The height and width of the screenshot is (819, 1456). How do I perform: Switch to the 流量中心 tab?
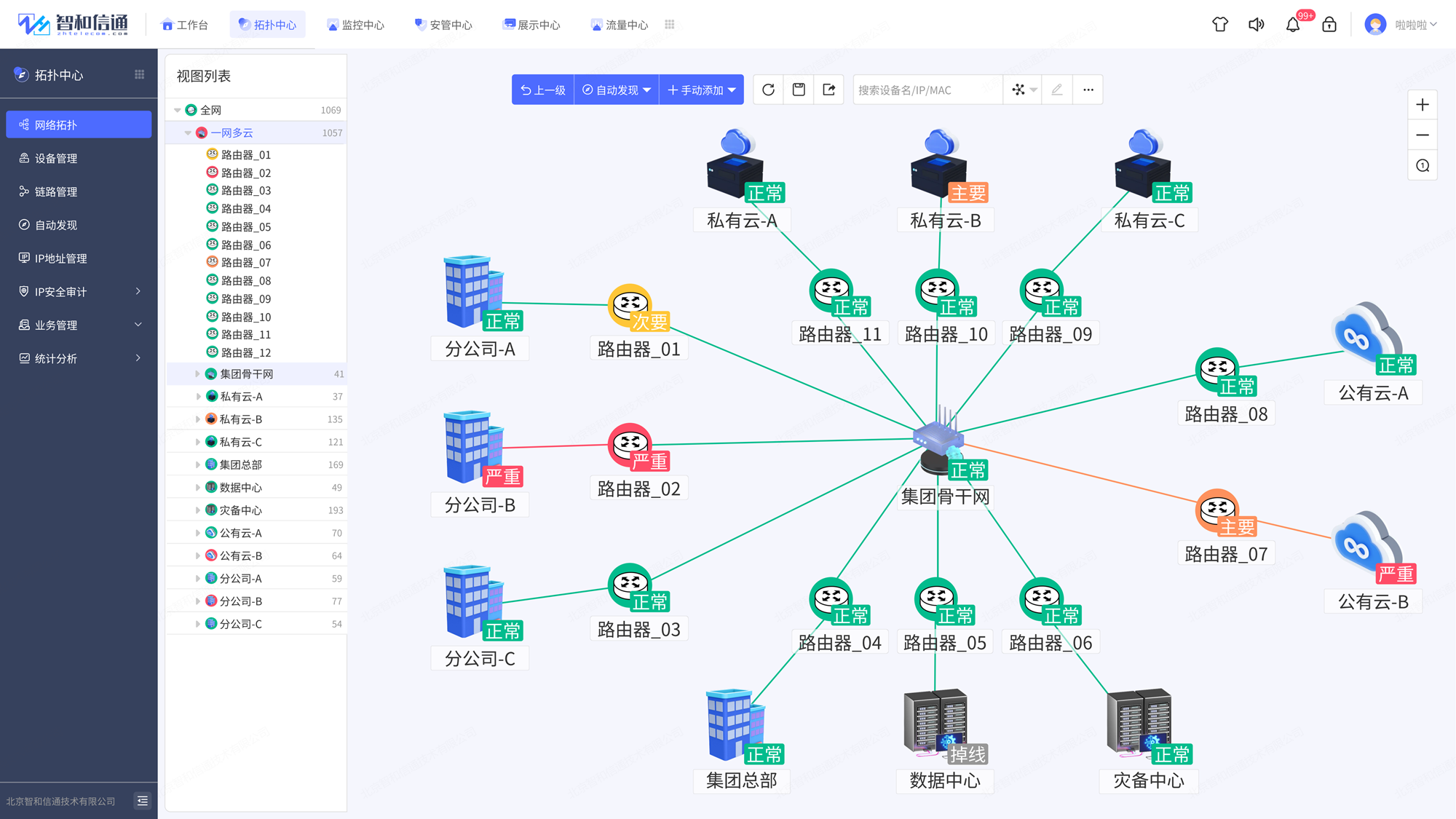coord(620,25)
